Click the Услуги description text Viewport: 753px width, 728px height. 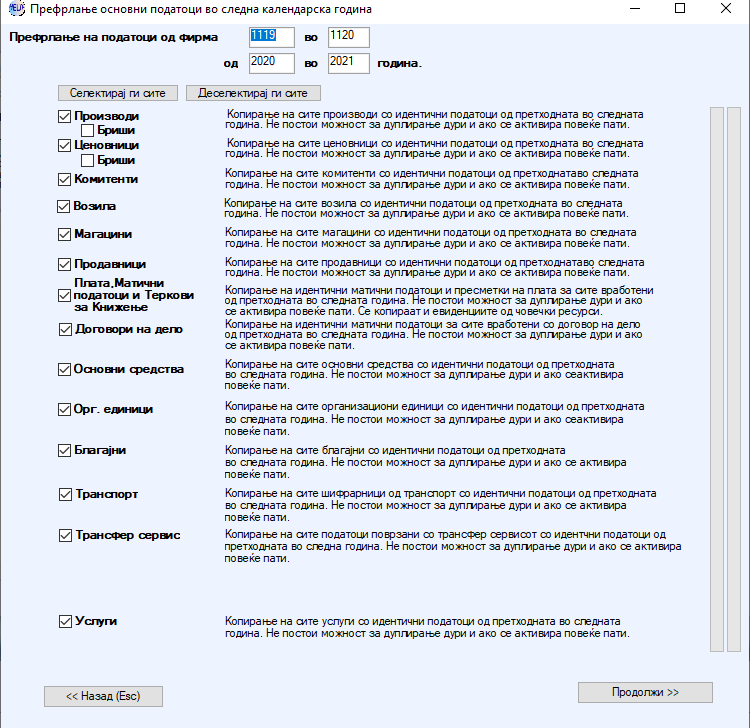point(427,627)
